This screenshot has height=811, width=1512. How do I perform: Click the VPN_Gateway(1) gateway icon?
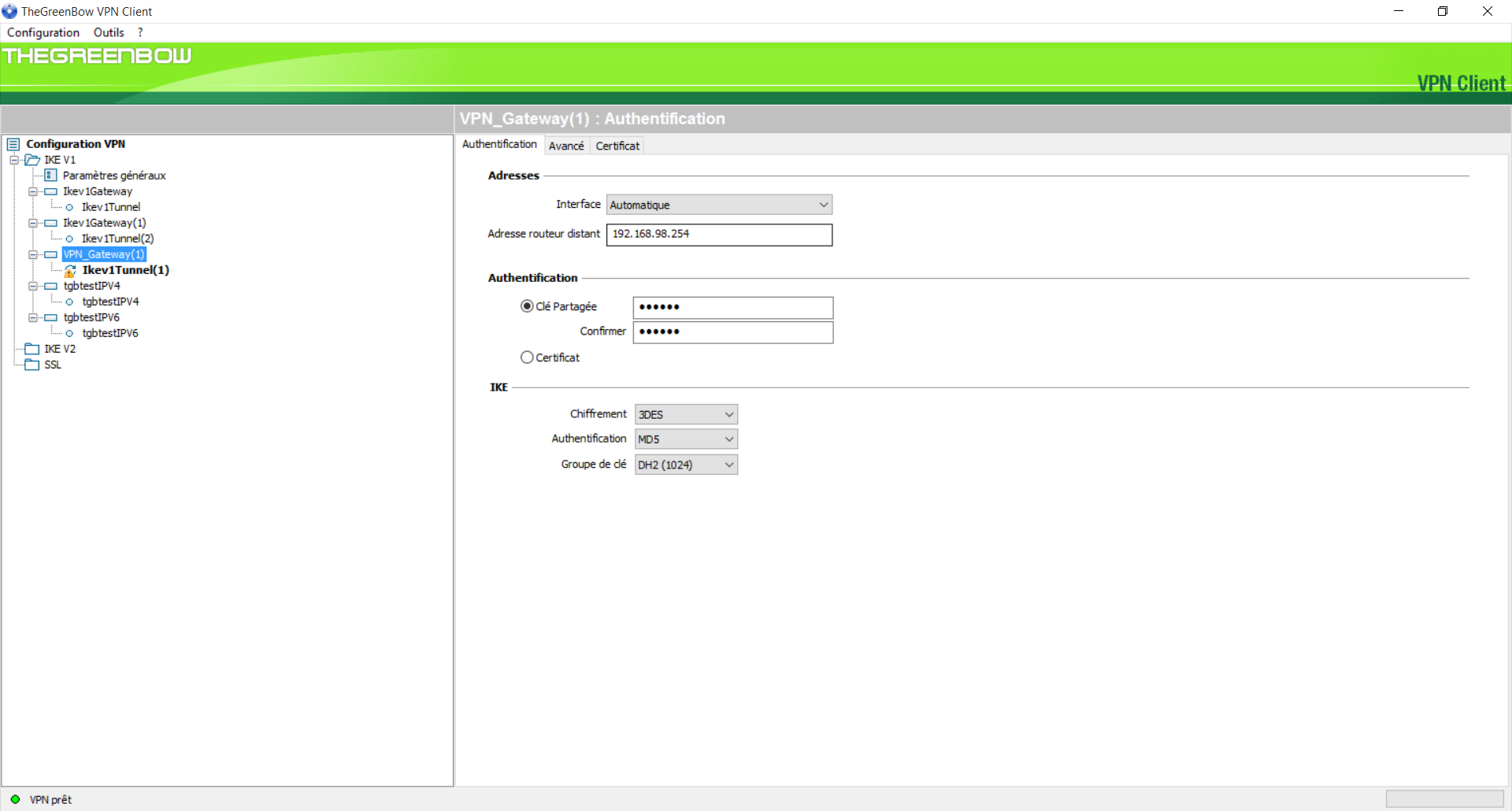(51, 254)
